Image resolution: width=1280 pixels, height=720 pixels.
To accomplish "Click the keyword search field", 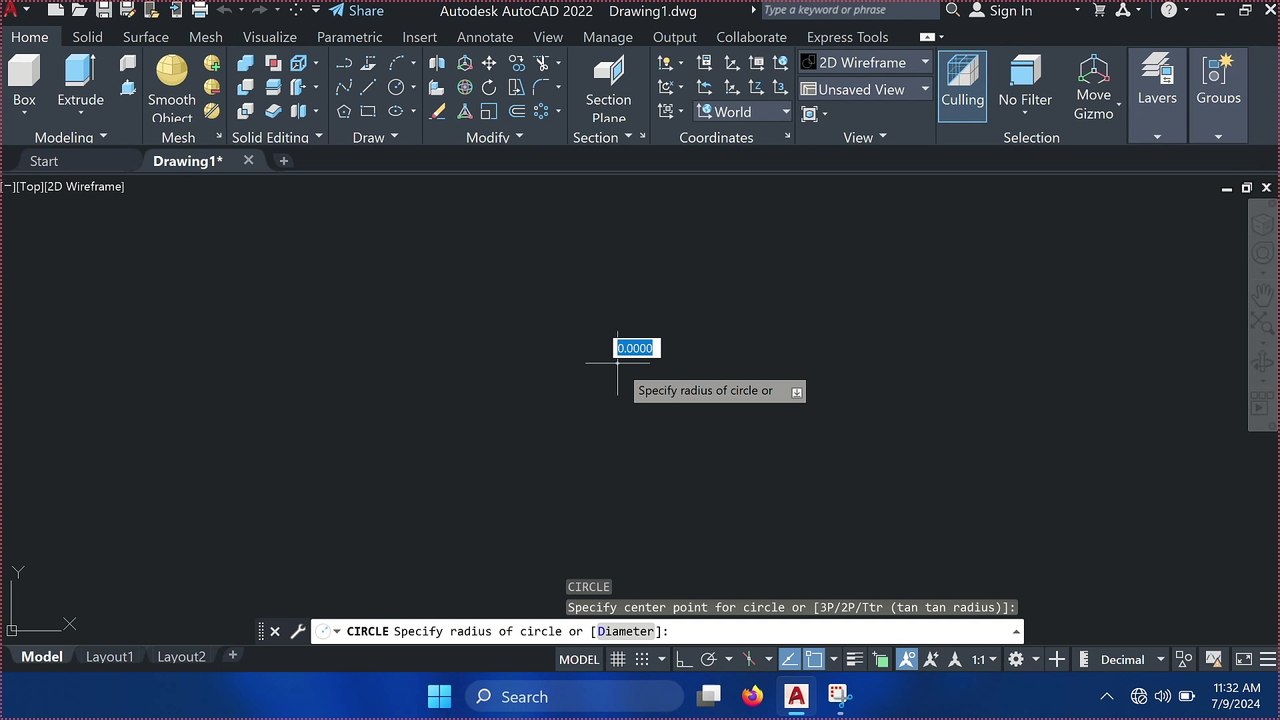I will pyautogui.click(x=849, y=10).
